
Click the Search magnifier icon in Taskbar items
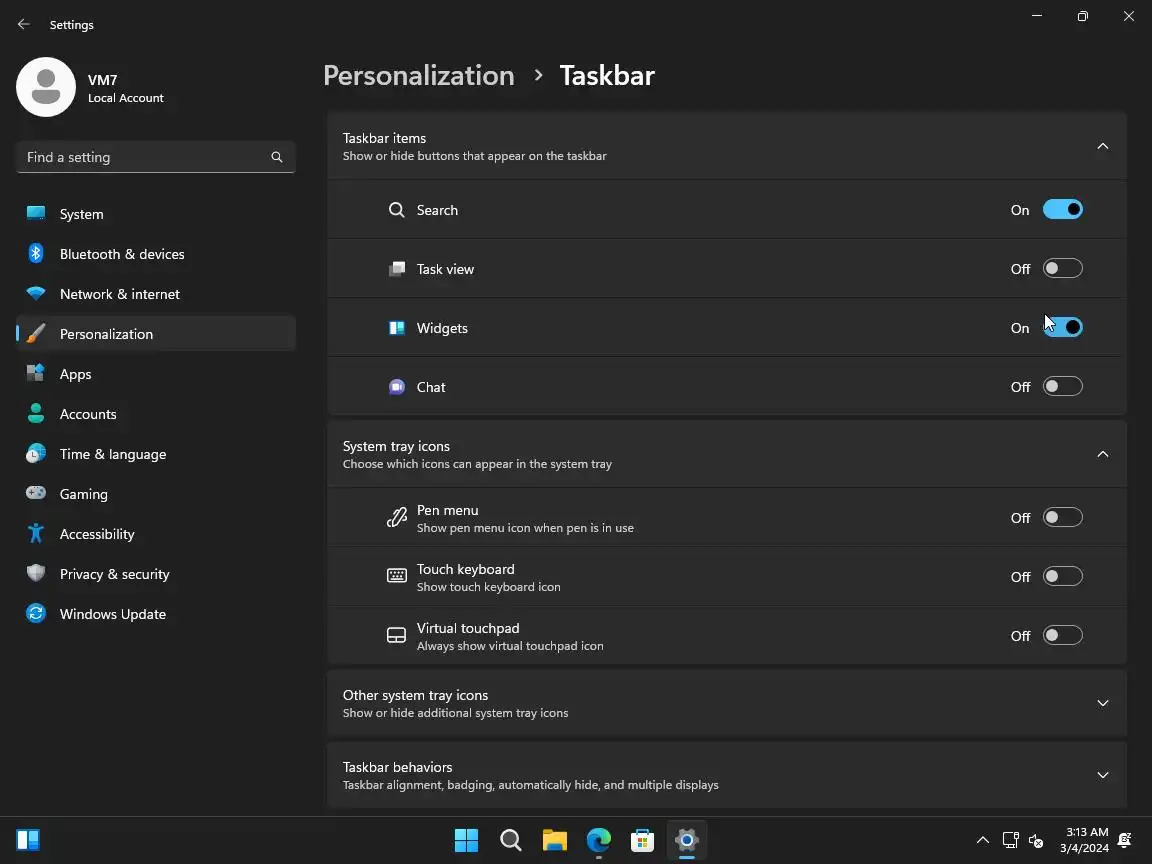(x=397, y=210)
